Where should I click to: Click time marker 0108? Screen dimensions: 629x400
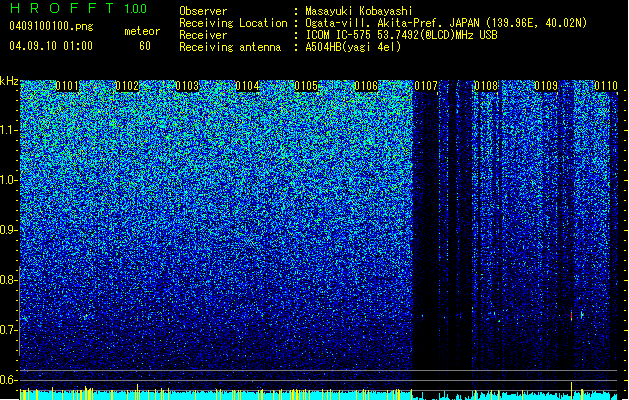point(486,86)
